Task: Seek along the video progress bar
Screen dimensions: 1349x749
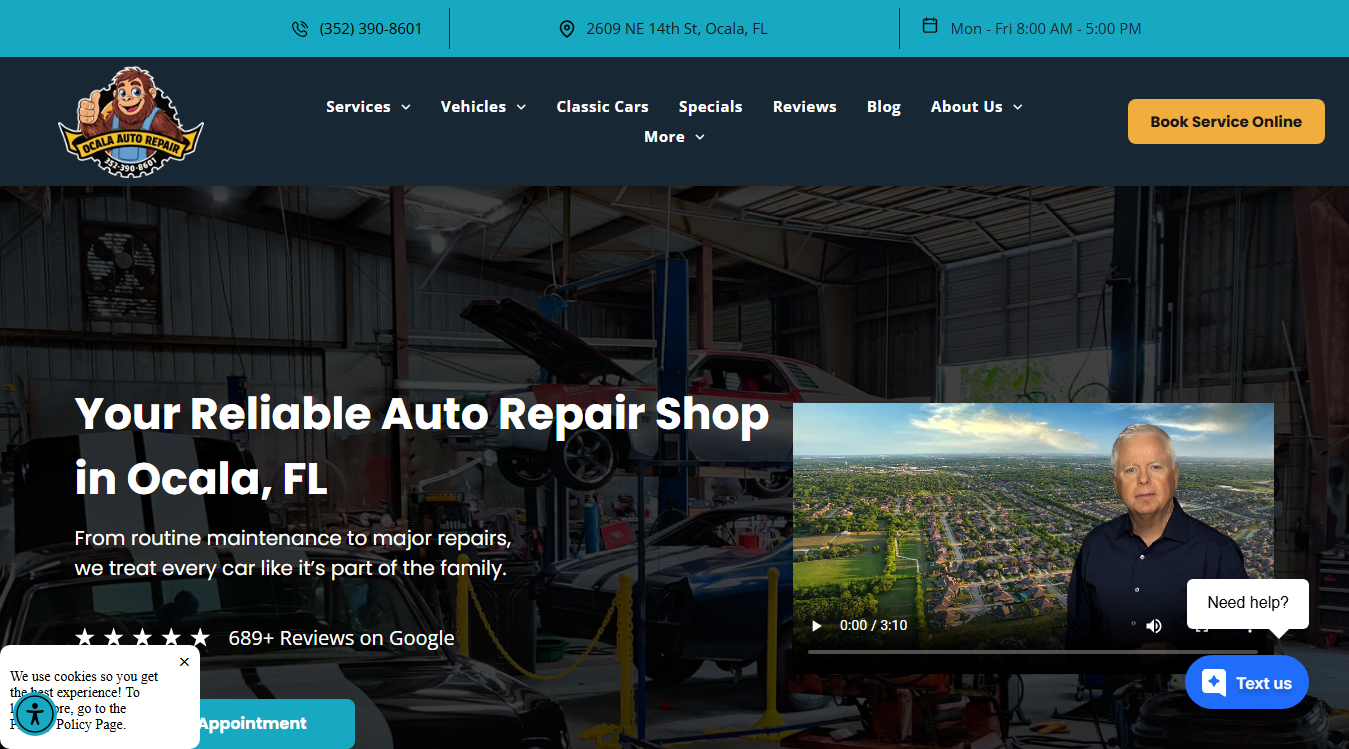Action: [x=1033, y=652]
